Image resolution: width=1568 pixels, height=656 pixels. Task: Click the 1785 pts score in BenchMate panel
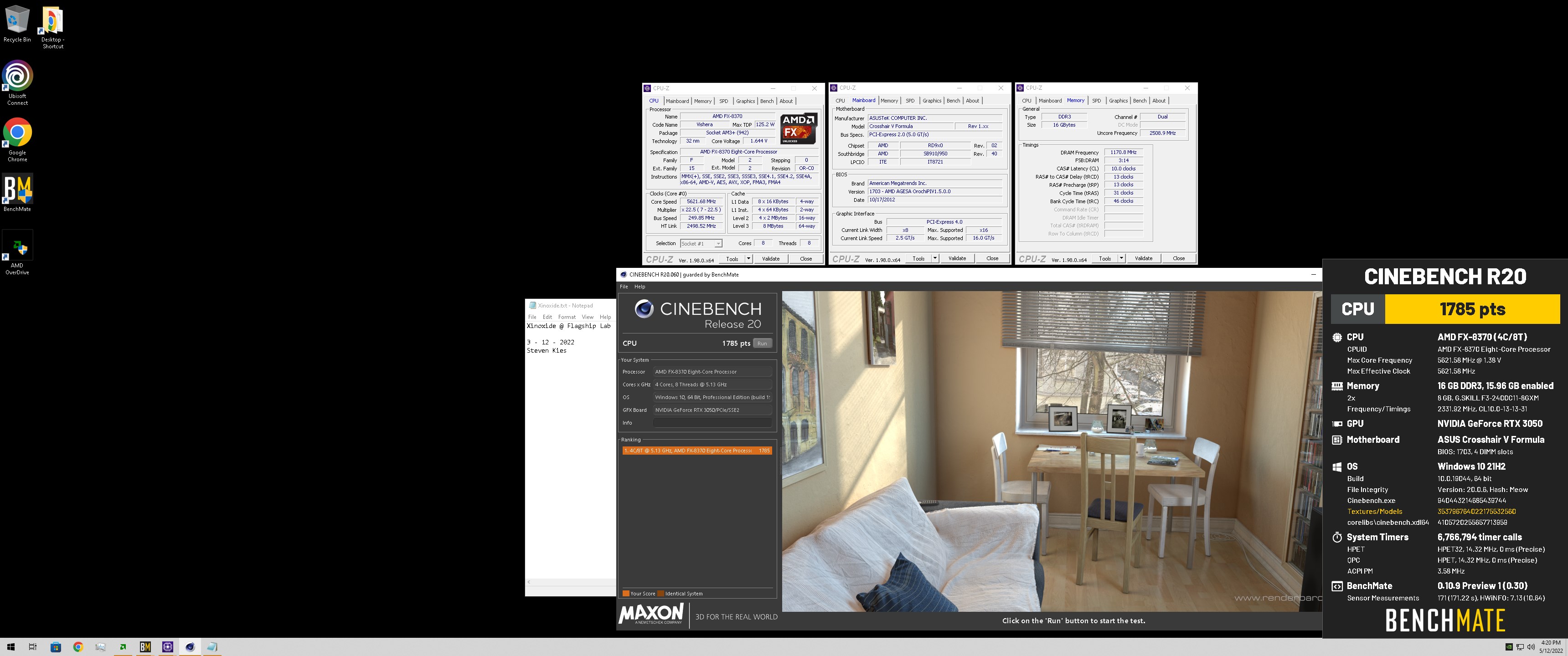[1472, 309]
